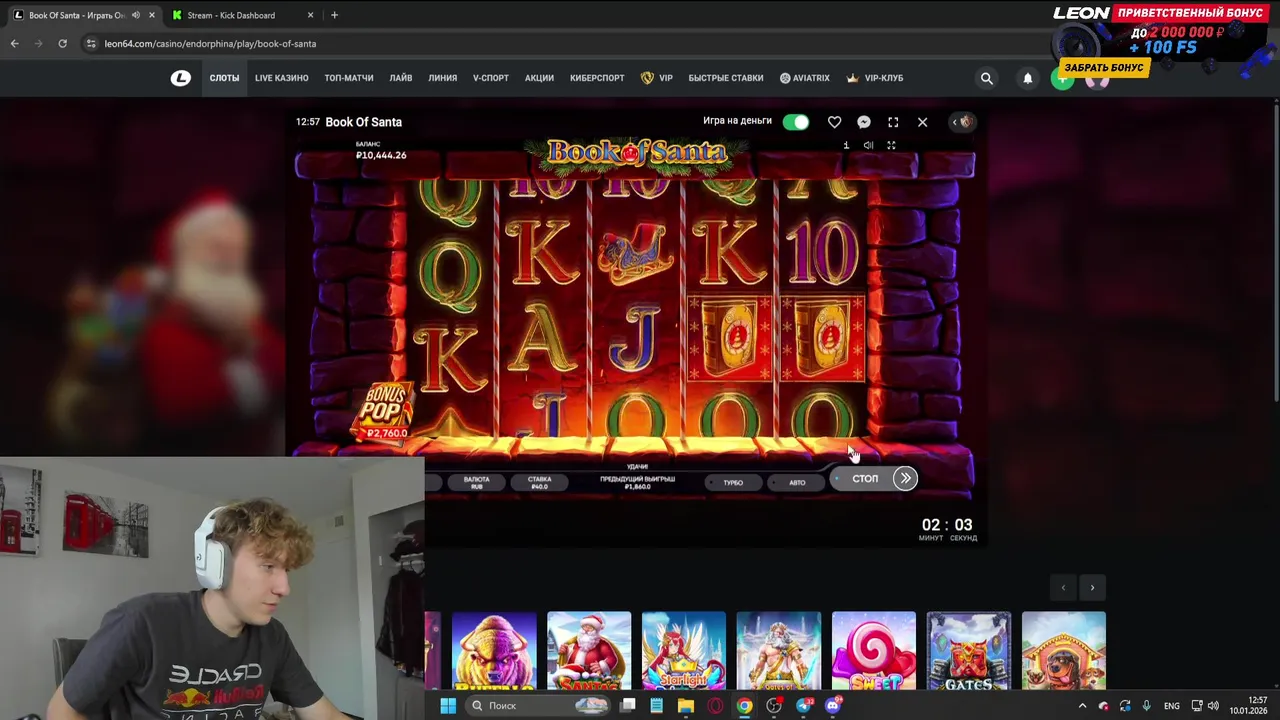Click the fast-forward double arrow button

tap(905, 478)
